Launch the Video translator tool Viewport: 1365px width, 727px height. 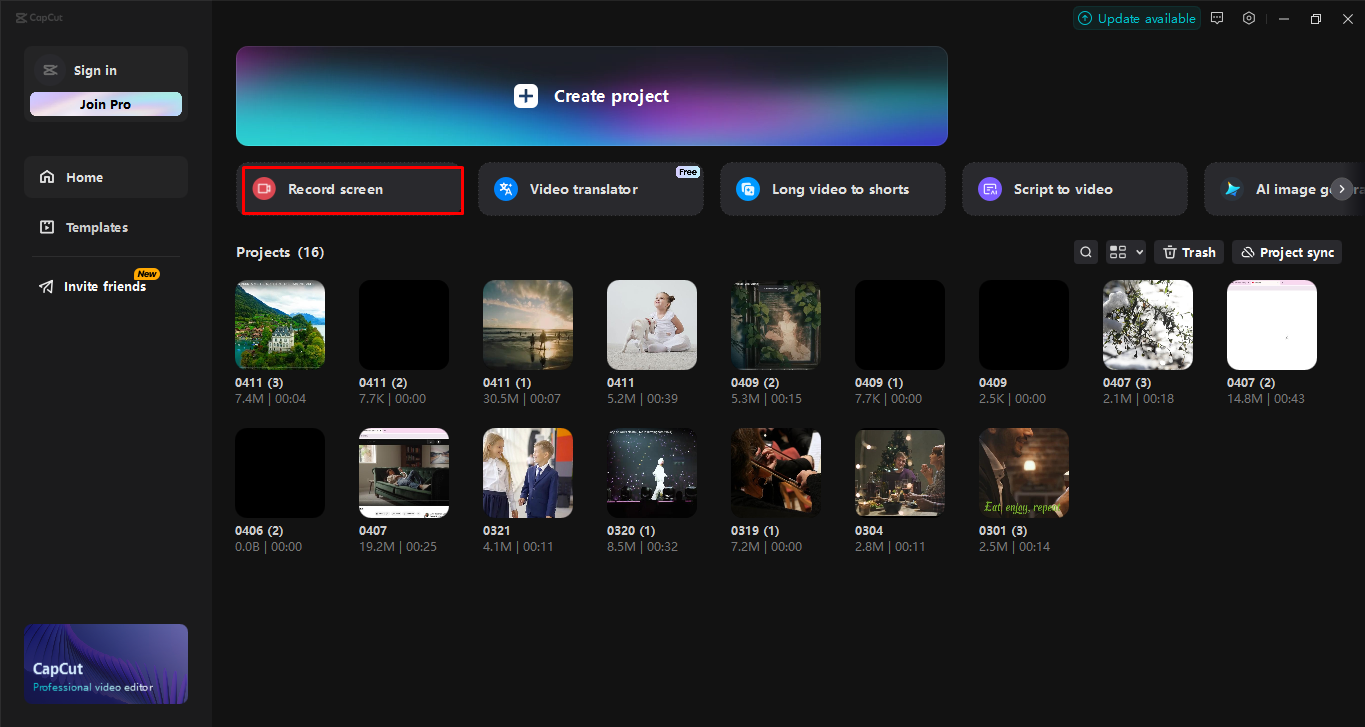tap(591, 189)
